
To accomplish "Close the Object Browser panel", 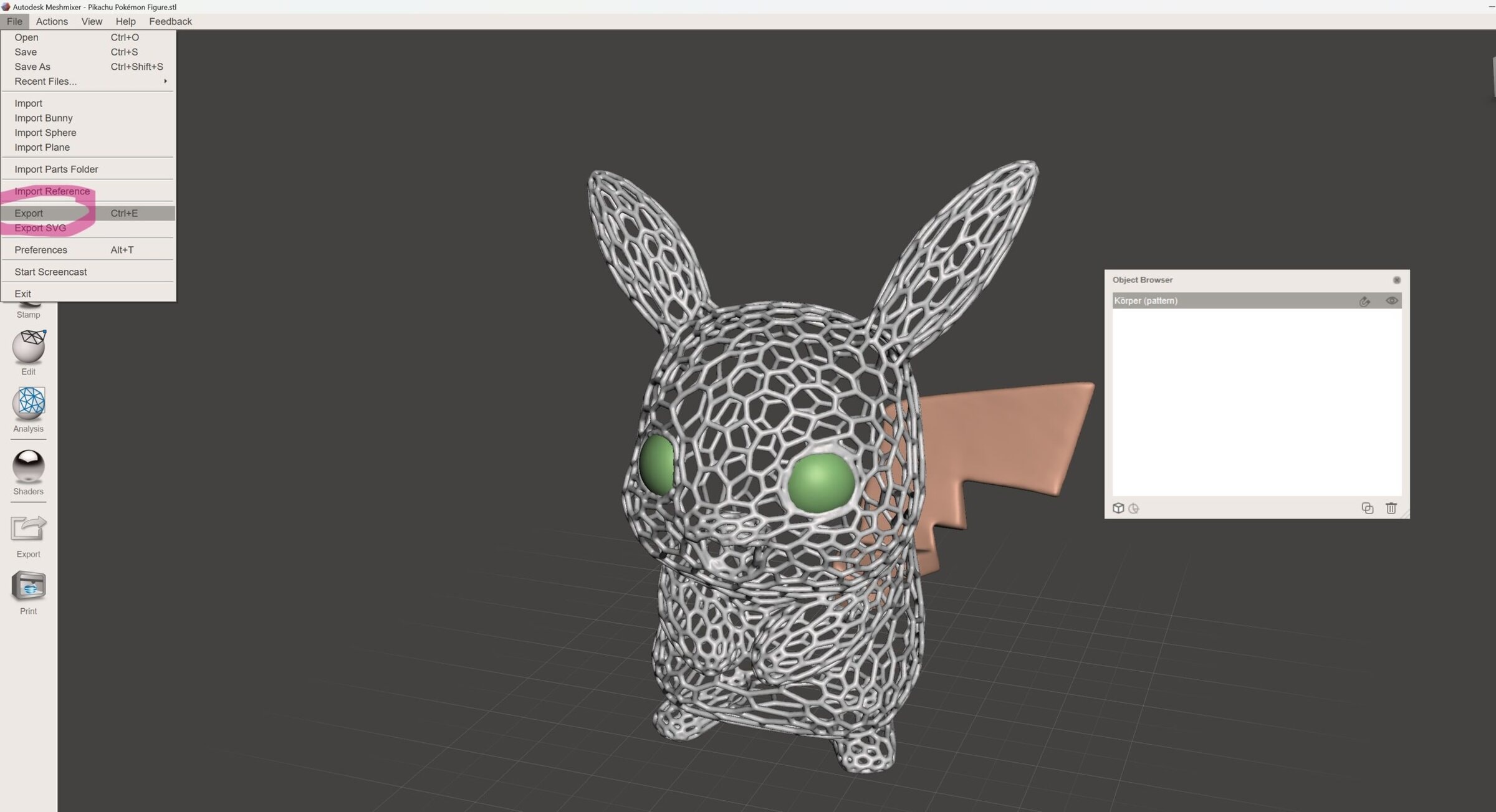I will (1397, 280).
